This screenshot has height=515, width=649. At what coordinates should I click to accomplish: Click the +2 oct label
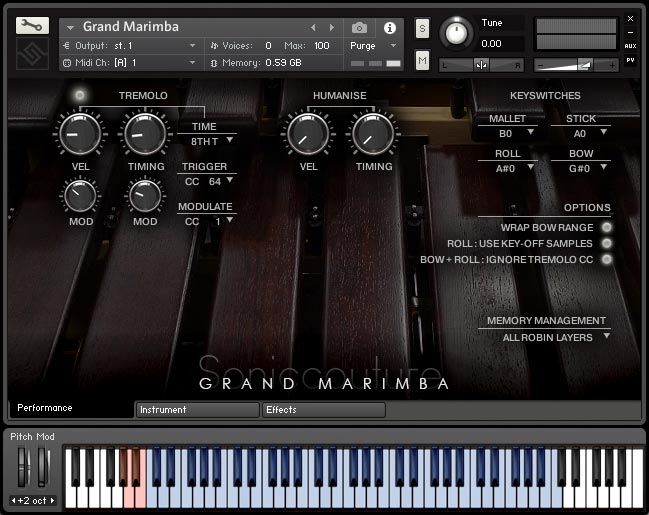(33, 501)
